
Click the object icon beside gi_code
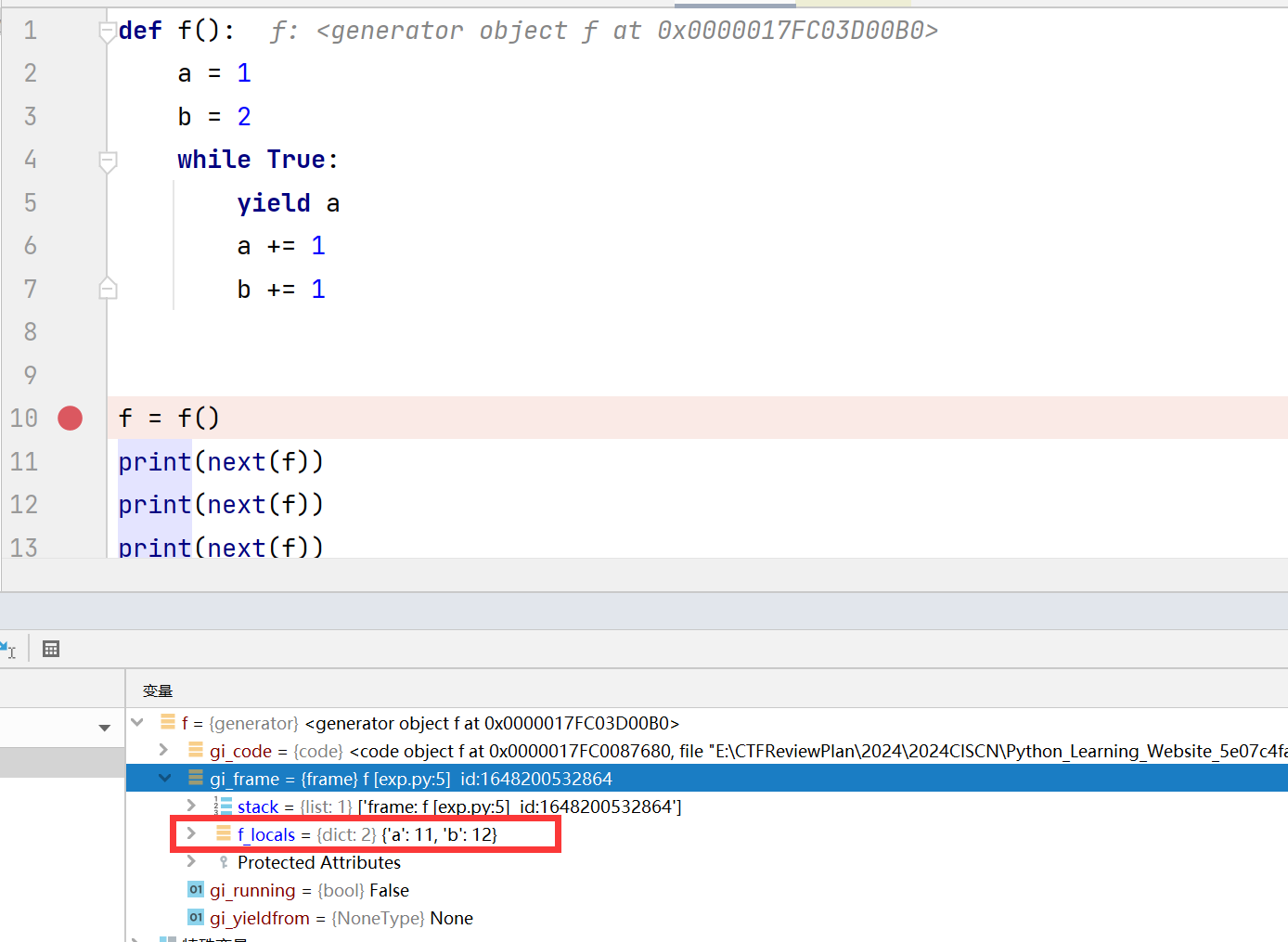196,749
